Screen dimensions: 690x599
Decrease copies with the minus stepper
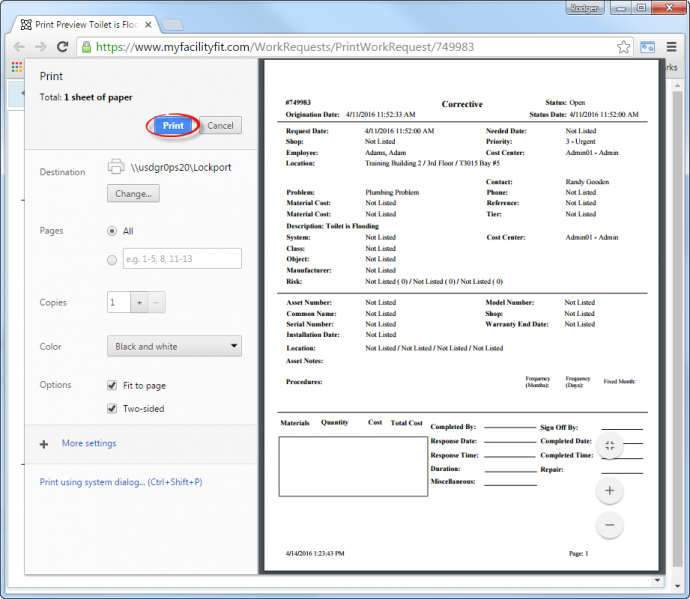coord(157,302)
